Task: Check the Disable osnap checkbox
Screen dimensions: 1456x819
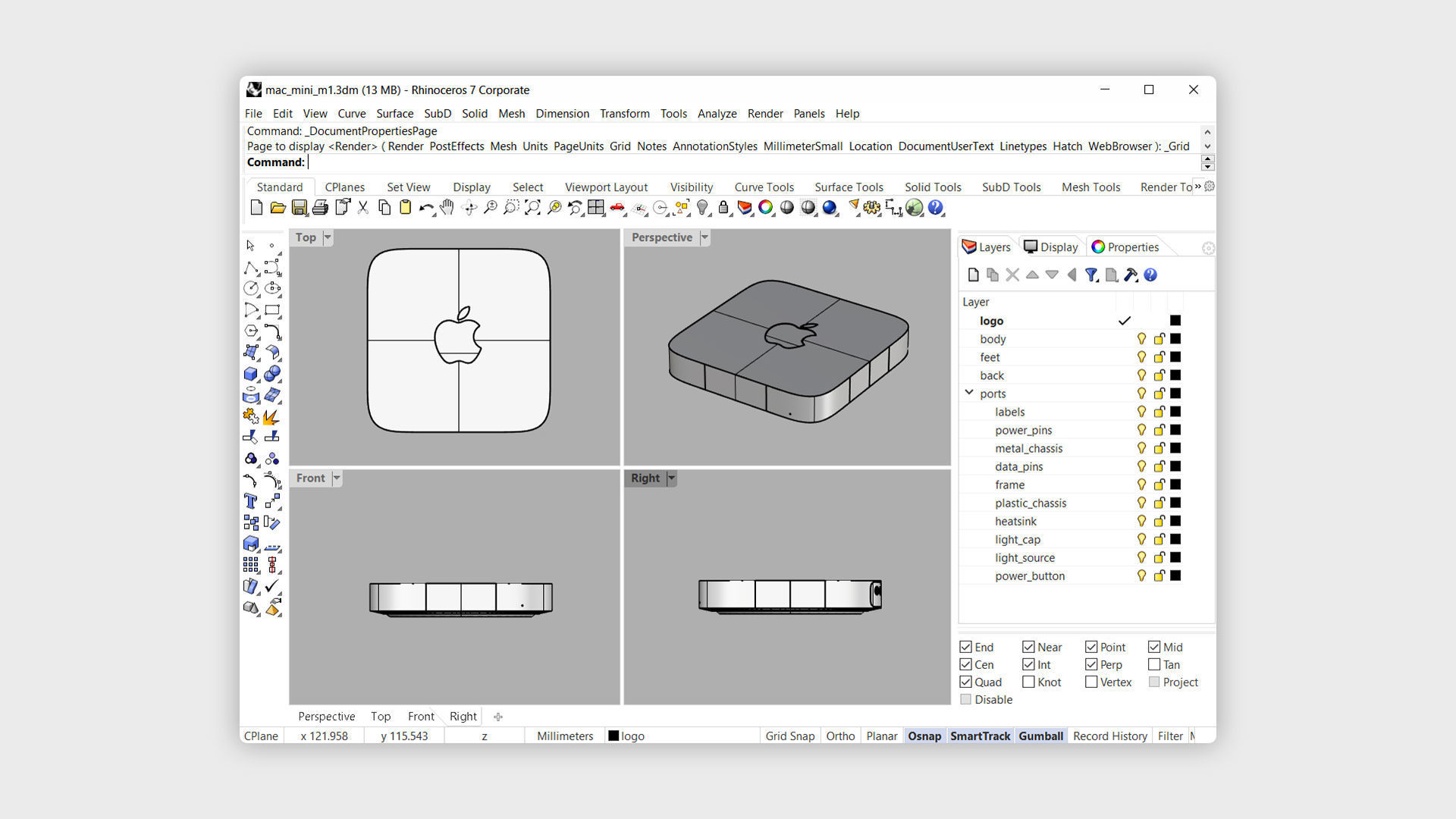Action: click(965, 699)
